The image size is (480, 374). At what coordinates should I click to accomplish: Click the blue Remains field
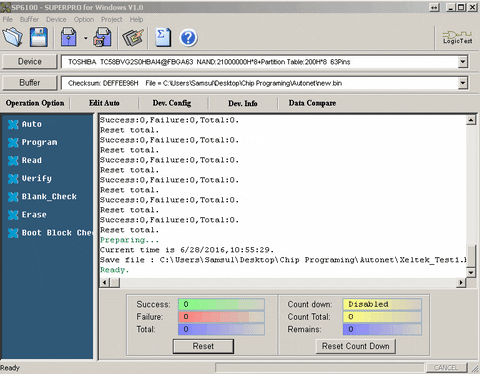click(x=382, y=329)
